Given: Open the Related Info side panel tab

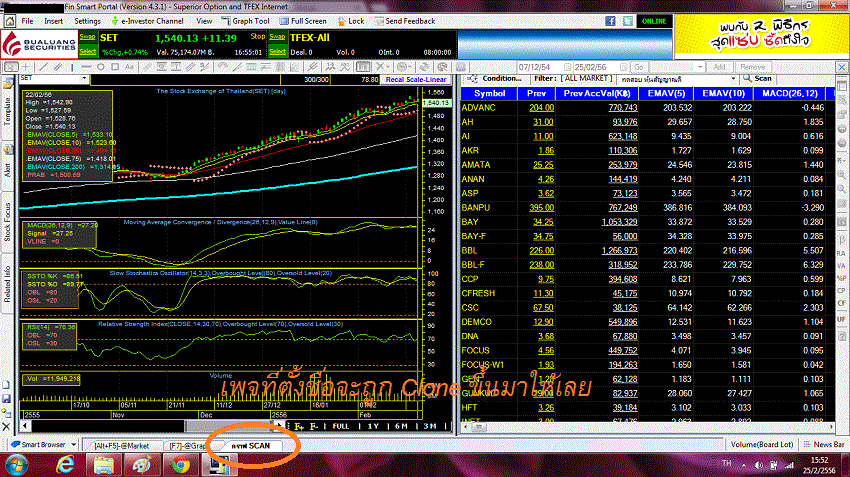Looking at the screenshot, I should click(8, 284).
